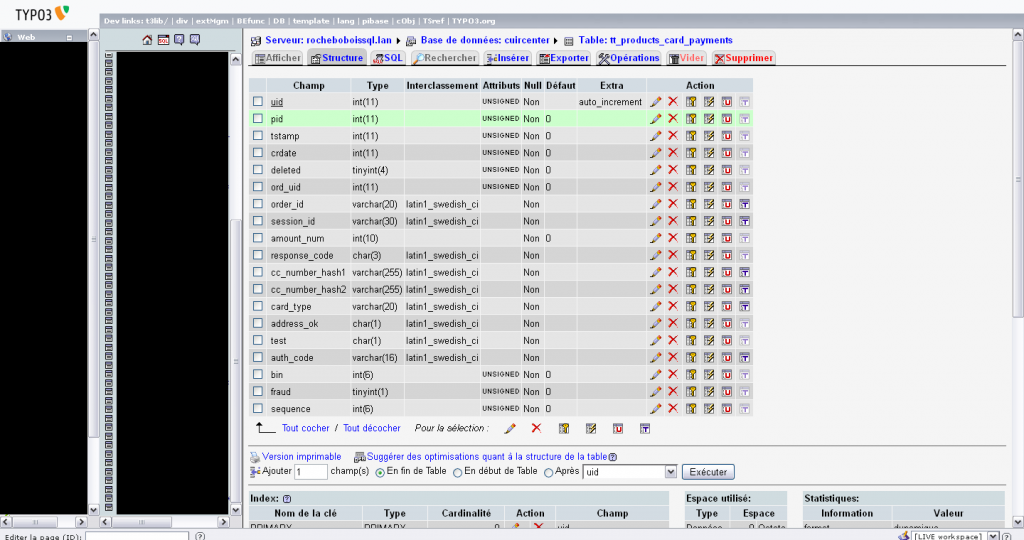
Task: Check the uid field checkbox
Action: [x=258, y=102]
